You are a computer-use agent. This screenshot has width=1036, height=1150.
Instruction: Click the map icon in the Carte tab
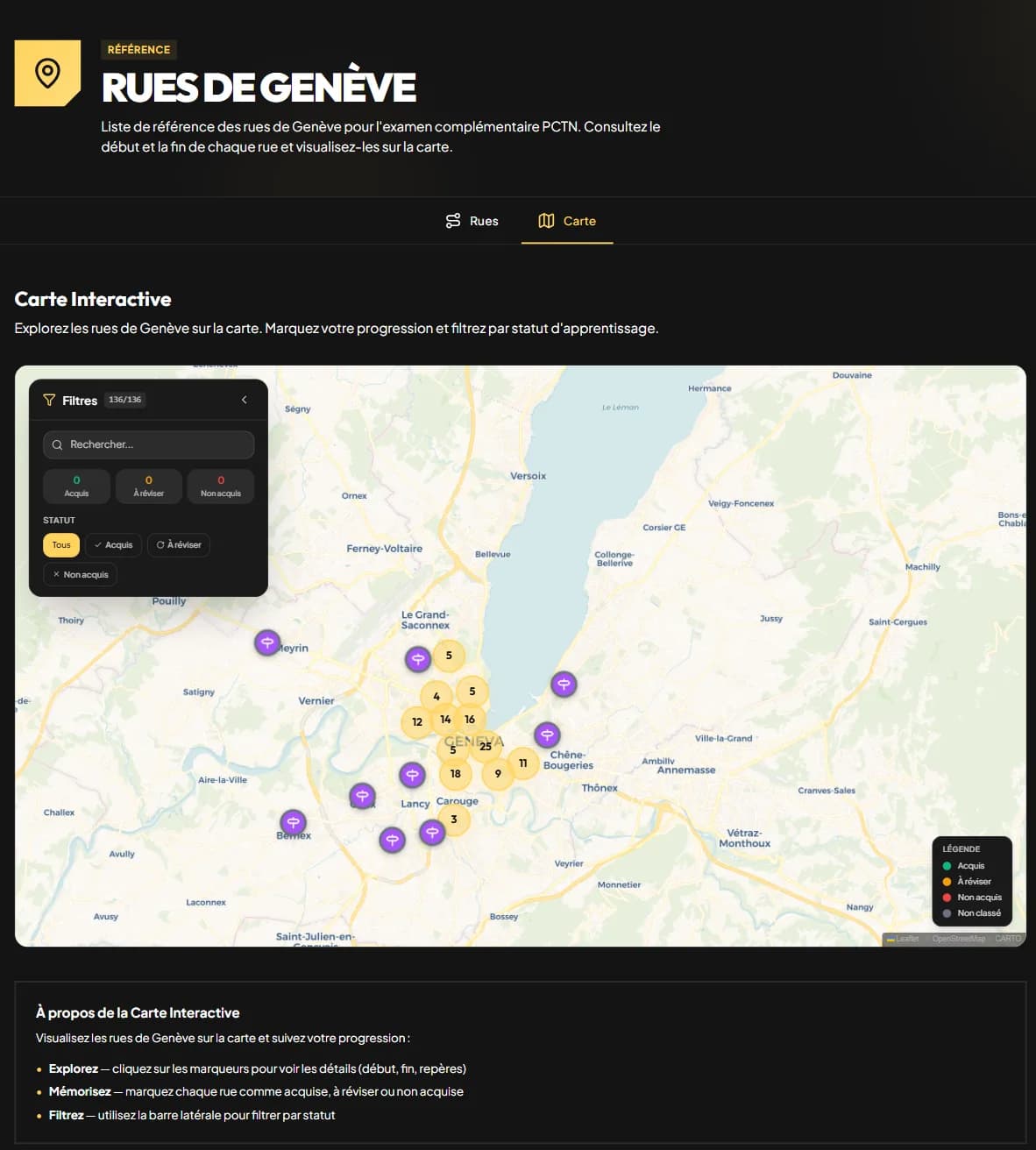(x=546, y=221)
